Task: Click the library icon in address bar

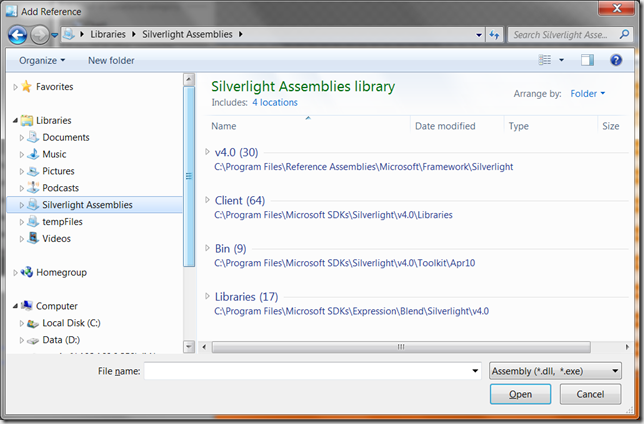Action: [x=69, y=35]
